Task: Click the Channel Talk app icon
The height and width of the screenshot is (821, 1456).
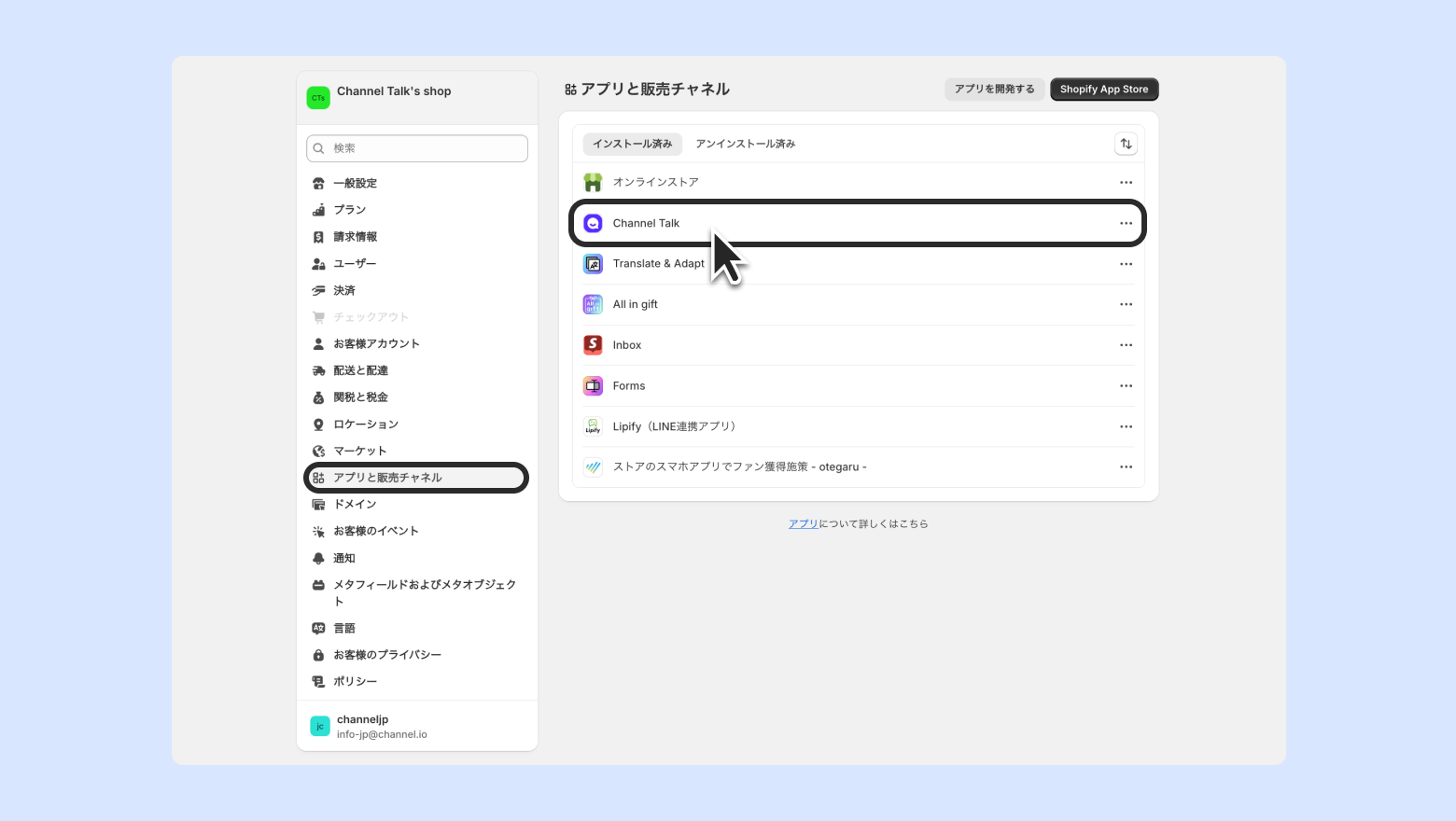Action: (593, 223)
